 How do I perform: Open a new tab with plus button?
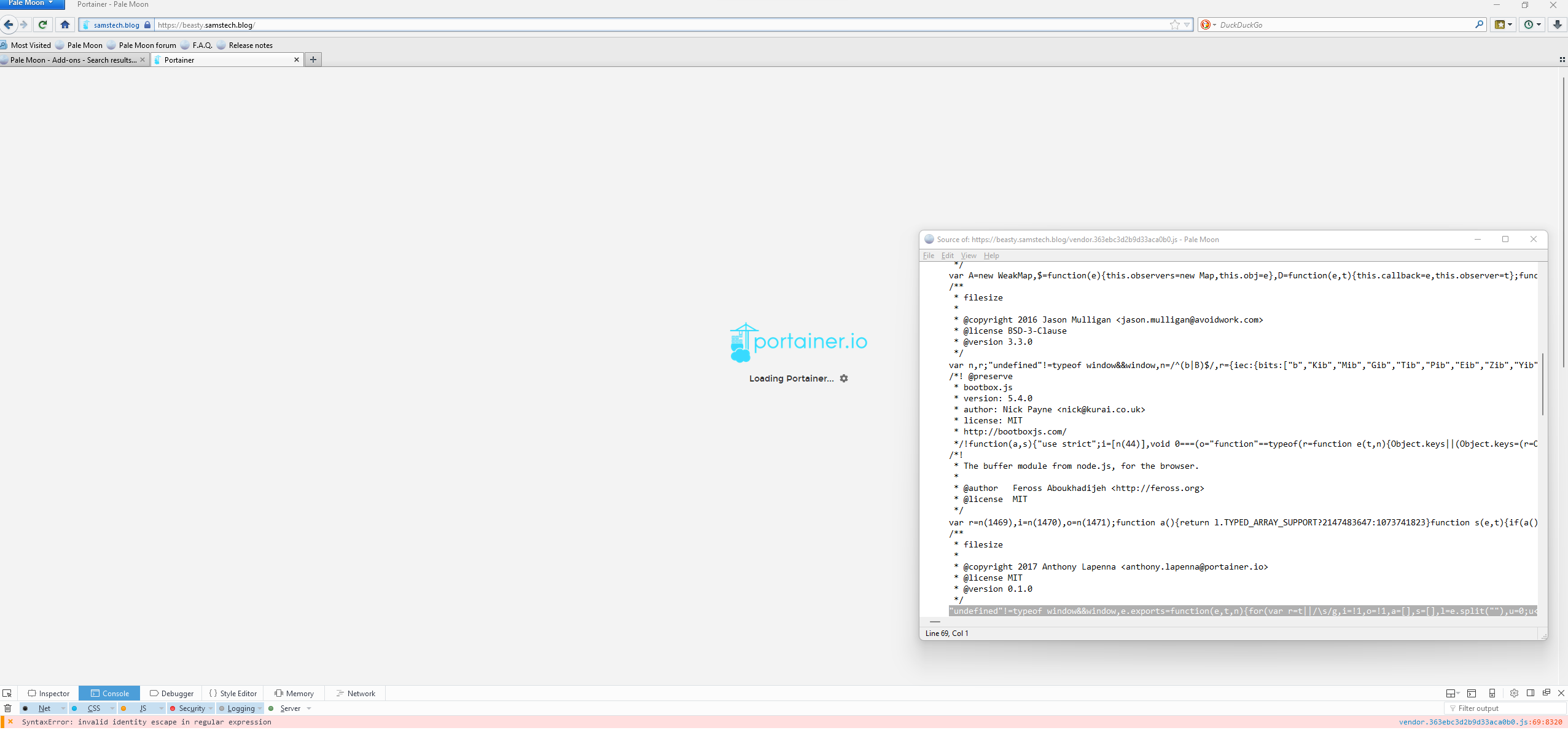pos(313,60)
